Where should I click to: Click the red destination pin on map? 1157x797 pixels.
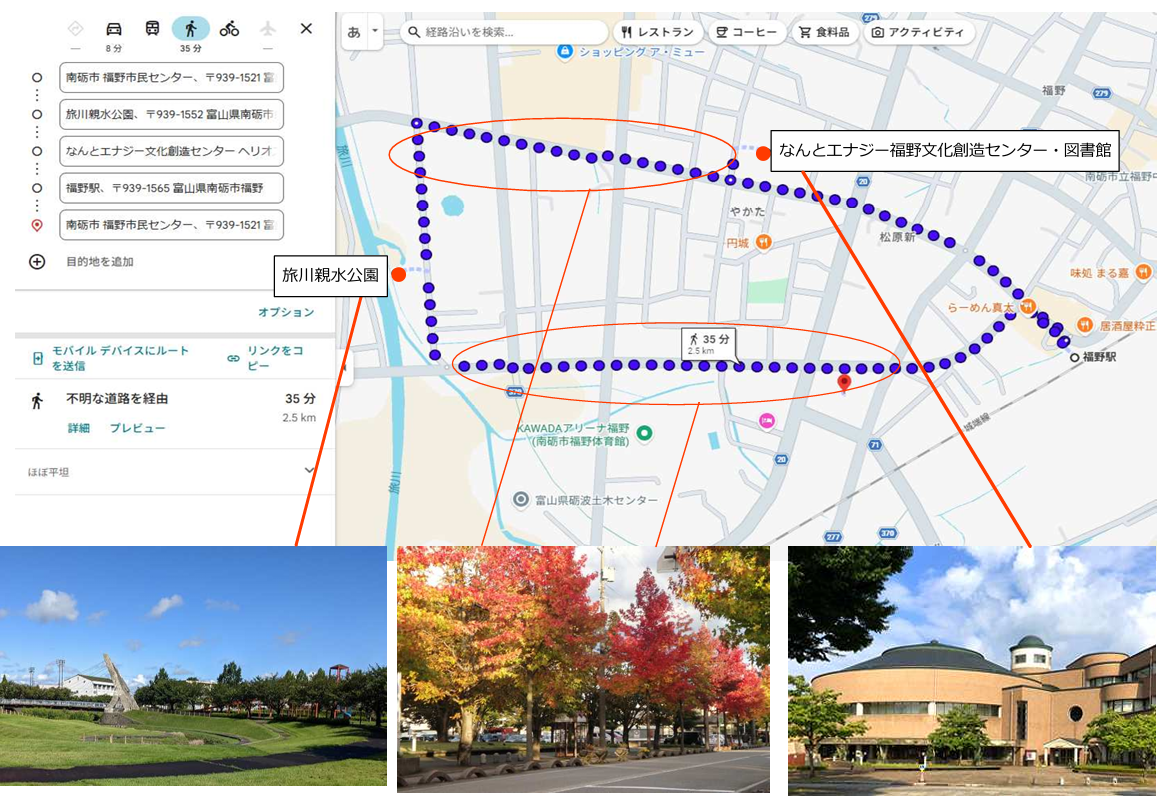(x=844, y=383)
